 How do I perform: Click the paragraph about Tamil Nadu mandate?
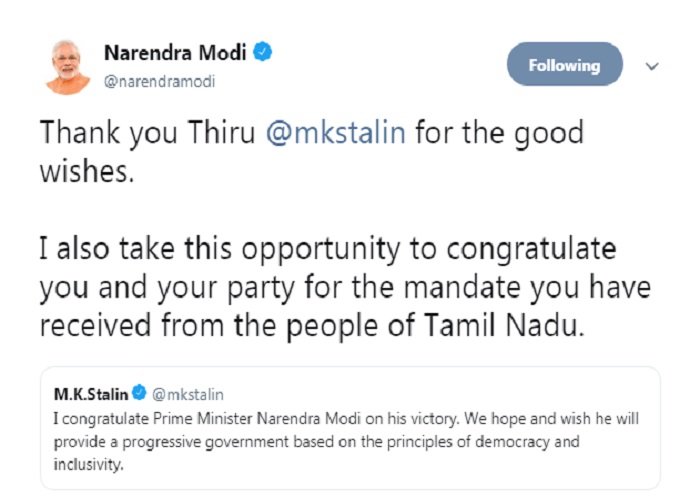click(345, 287)
